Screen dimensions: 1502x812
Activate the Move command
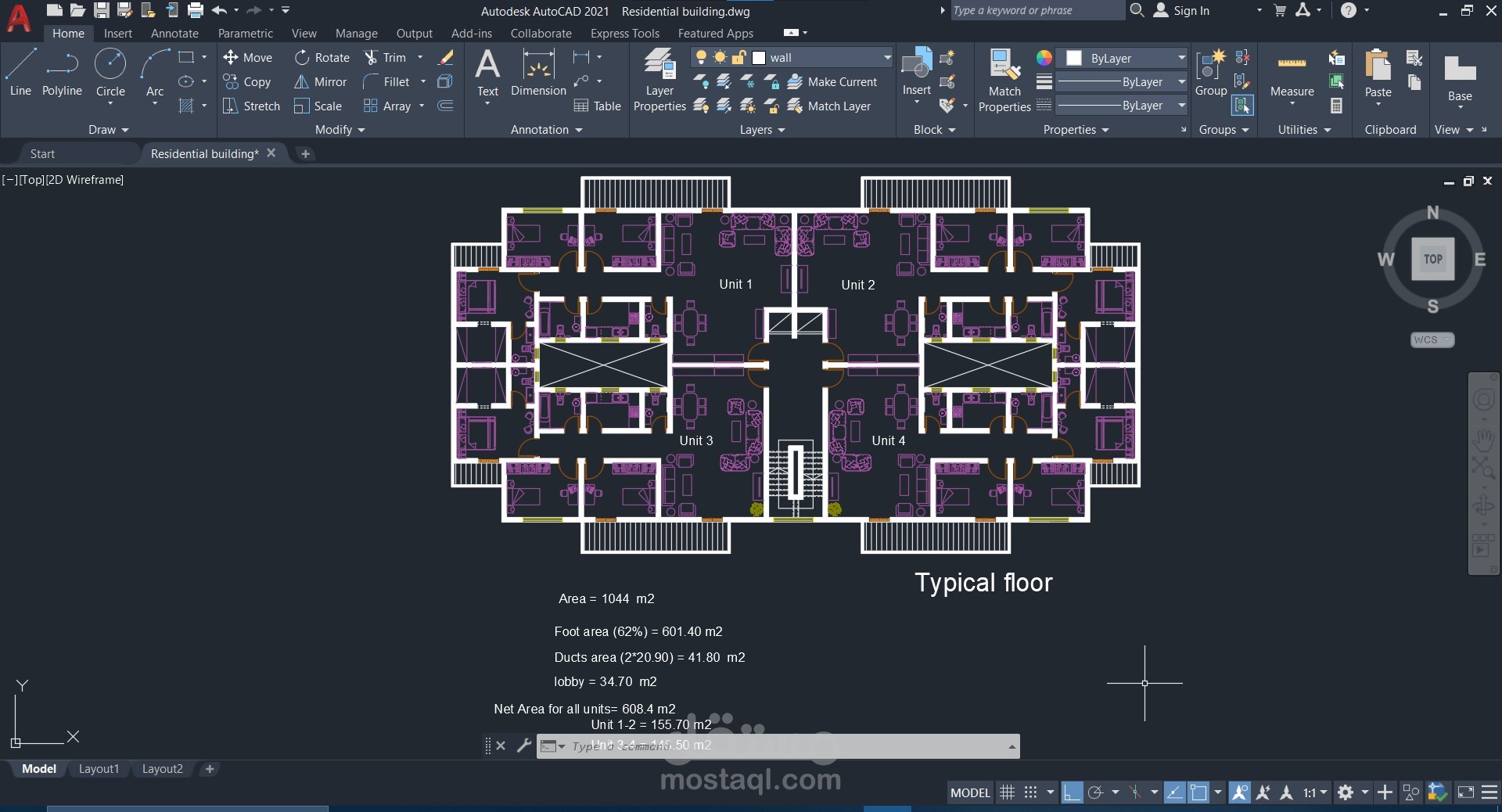click(247, 57)
